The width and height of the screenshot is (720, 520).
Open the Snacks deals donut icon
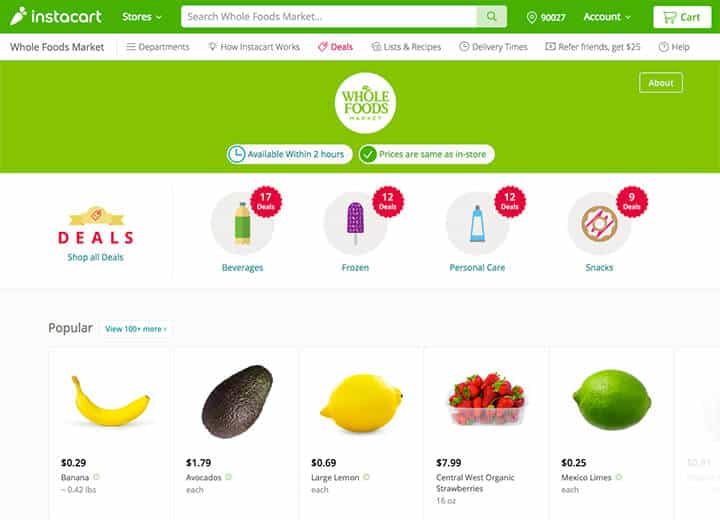pos(599,223)
